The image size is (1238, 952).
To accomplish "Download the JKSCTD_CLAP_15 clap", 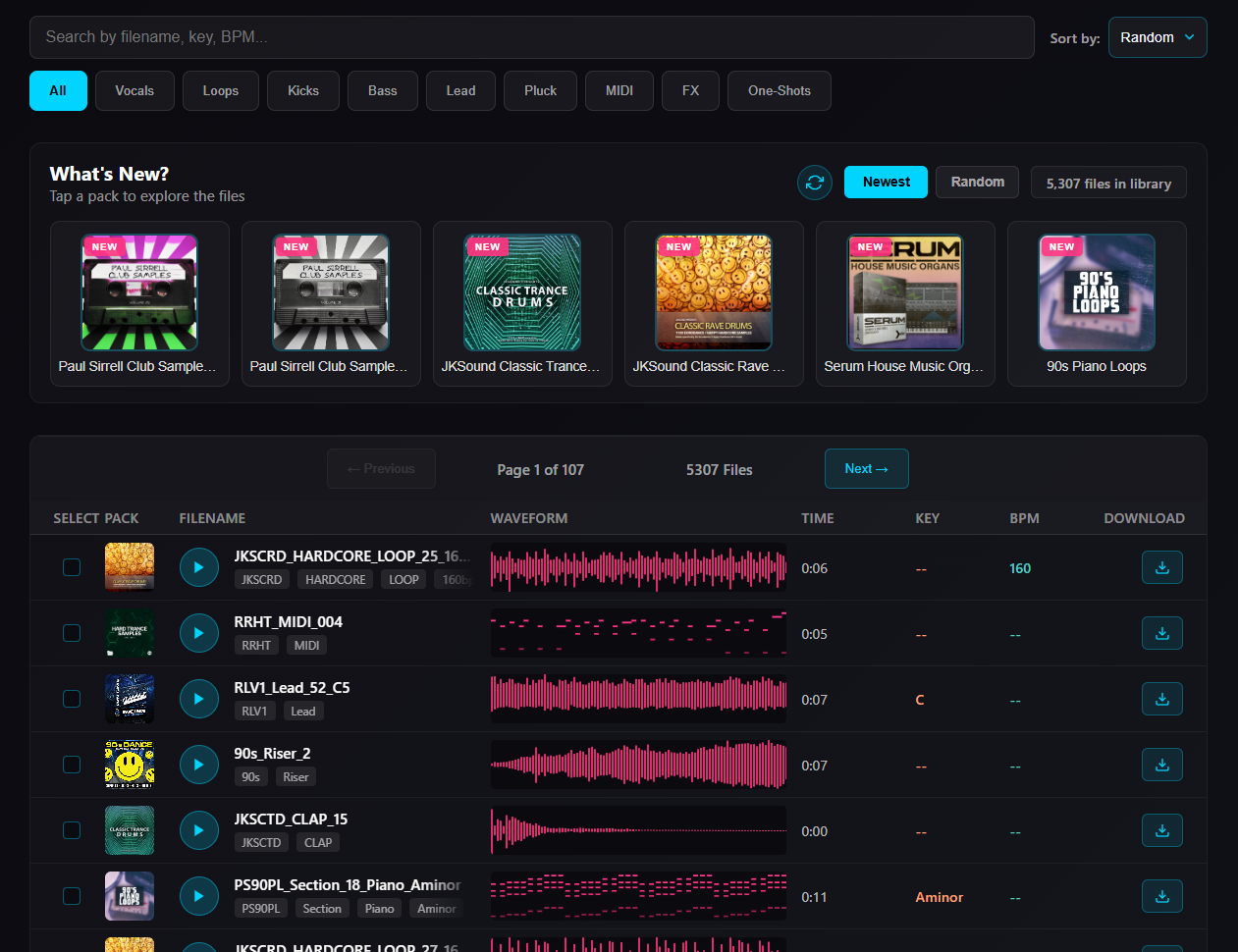I will point(1162,830).
